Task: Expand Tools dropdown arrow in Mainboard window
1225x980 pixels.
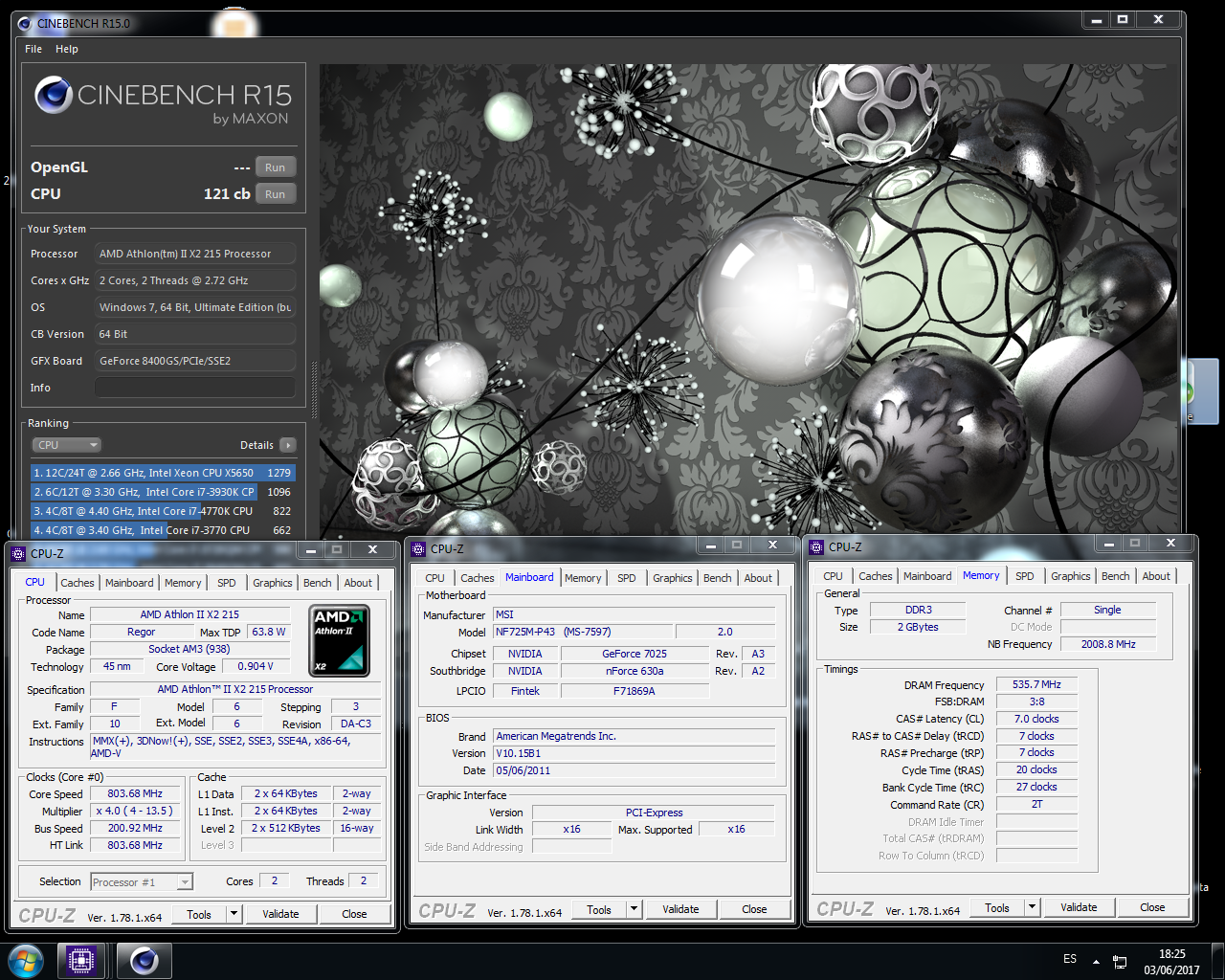Action: (x=633, y=909)
